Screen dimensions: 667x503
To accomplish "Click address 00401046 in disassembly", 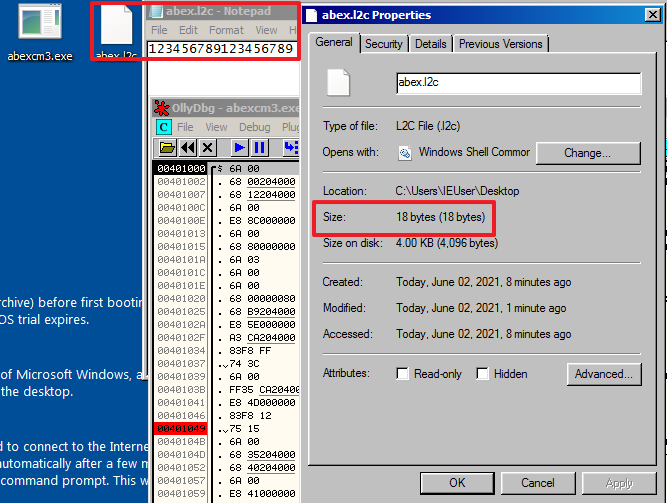I will pos(181,415).
